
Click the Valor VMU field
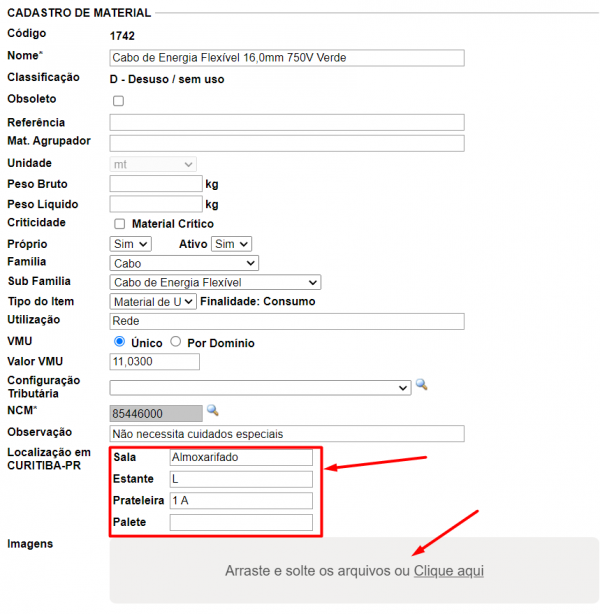click(x=155, y=361)
